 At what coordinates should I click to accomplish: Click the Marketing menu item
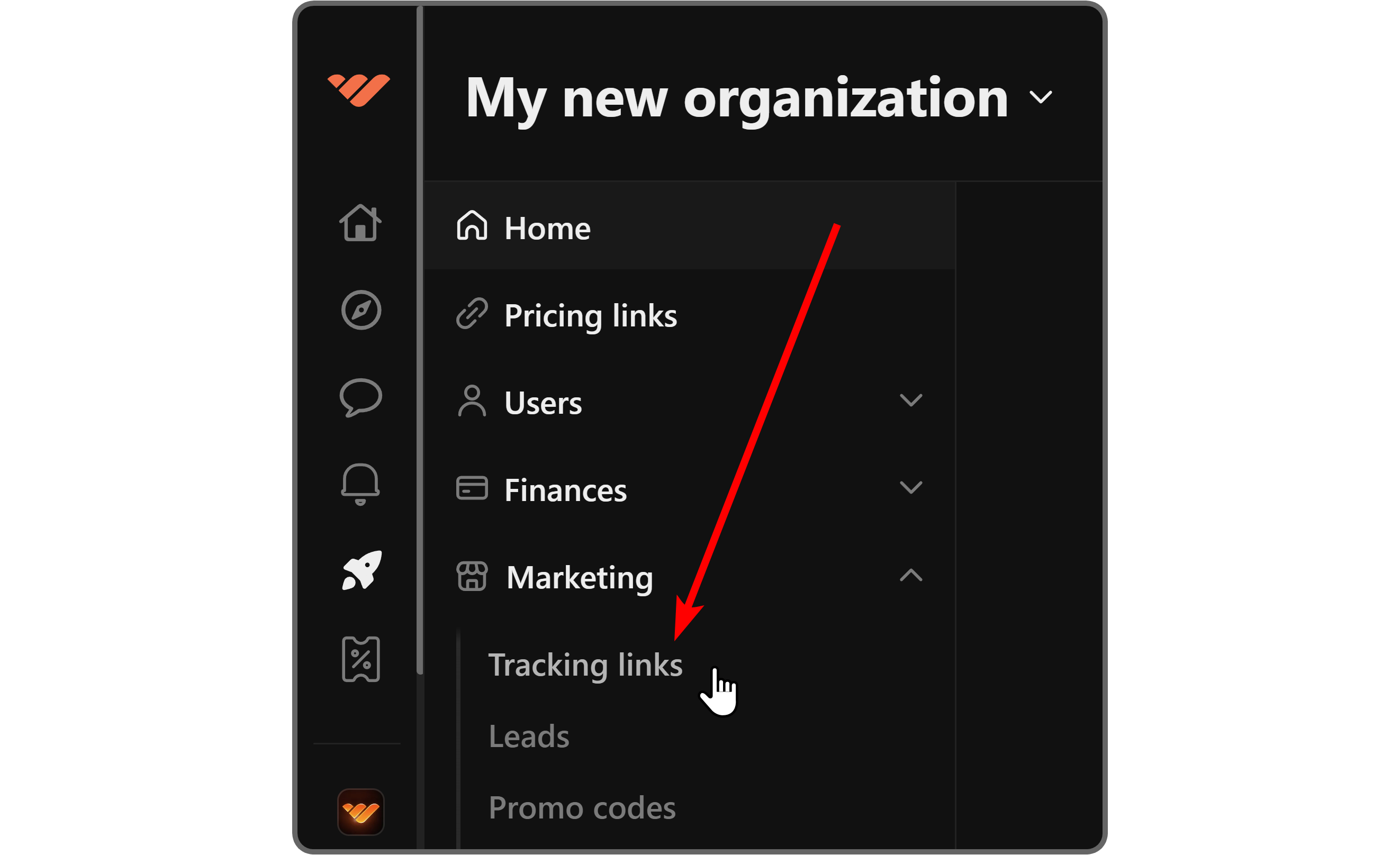tap(579, 578)
